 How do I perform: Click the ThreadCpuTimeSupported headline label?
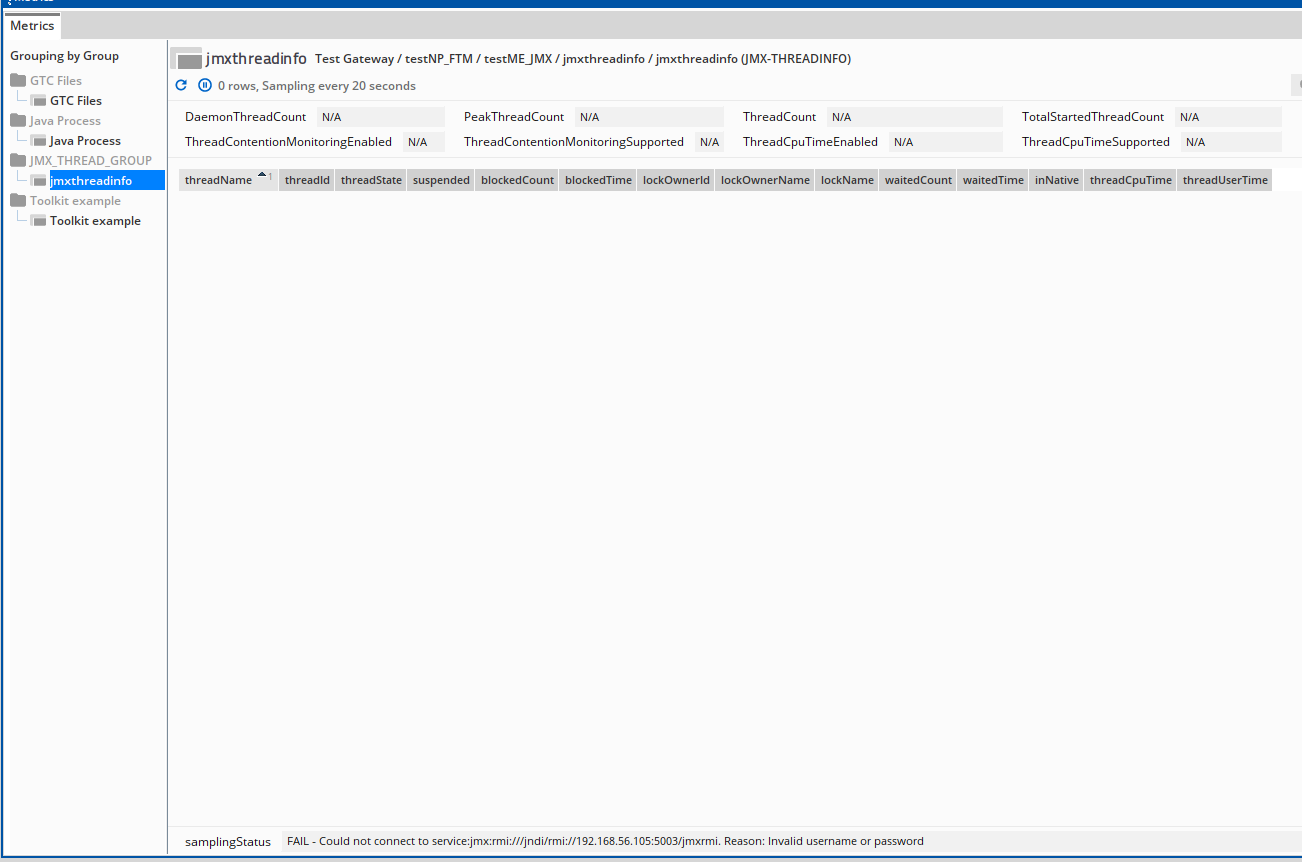click(x=1096, y=142)
